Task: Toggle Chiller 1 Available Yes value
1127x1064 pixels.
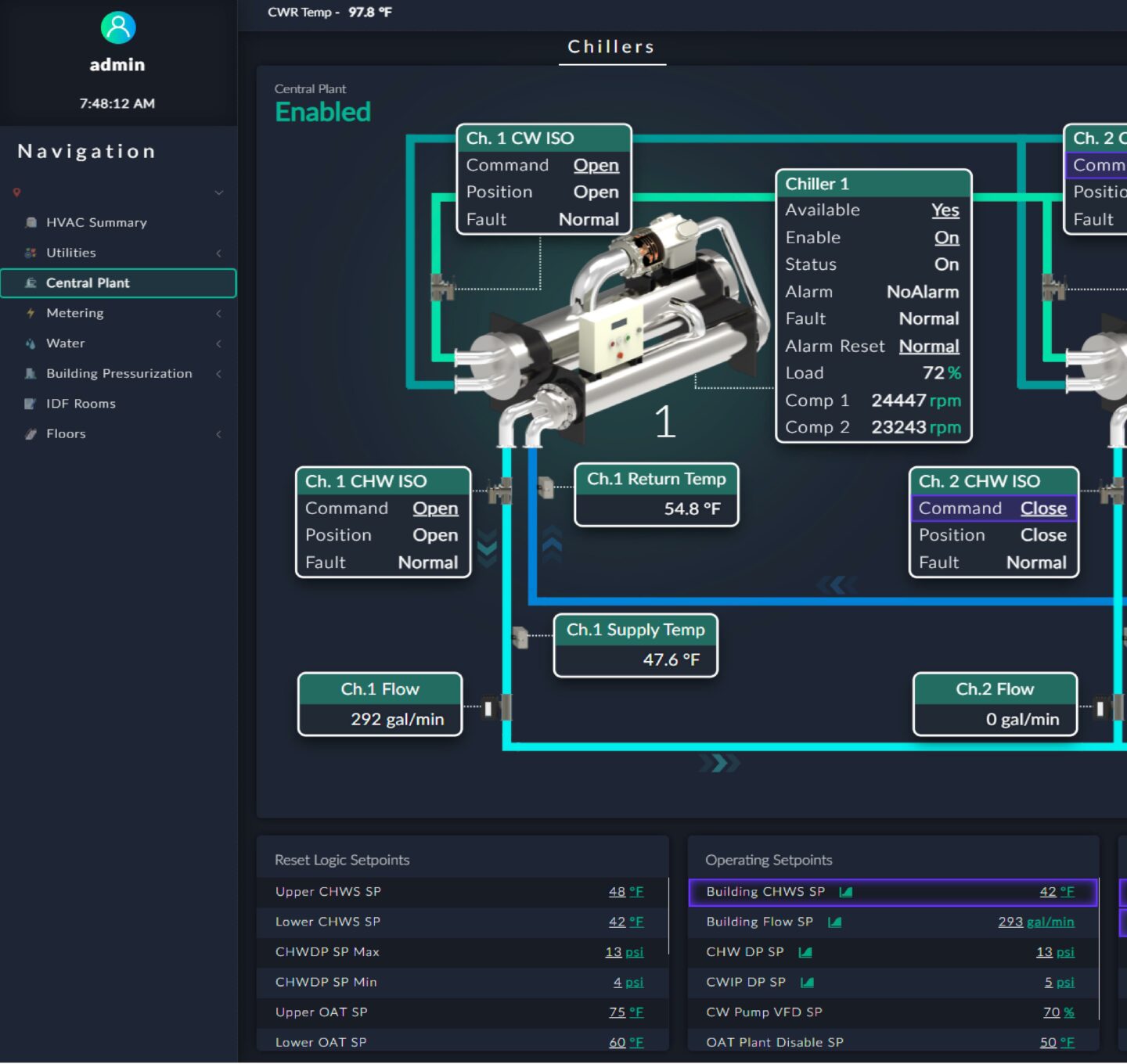Action: [x=945, y=210]
